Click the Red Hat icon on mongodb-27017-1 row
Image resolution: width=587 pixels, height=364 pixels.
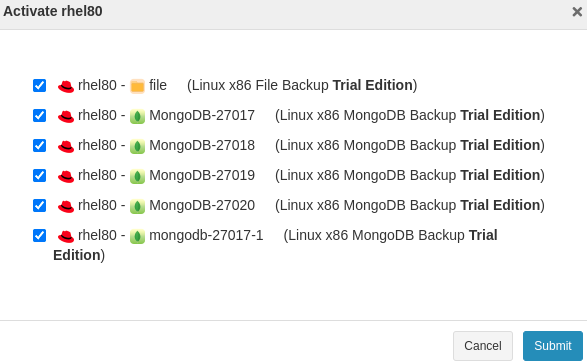(66, 237)
